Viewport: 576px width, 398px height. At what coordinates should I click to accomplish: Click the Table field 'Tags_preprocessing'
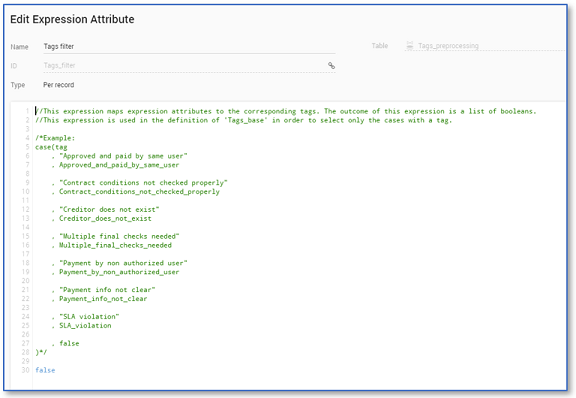[485, 46]
